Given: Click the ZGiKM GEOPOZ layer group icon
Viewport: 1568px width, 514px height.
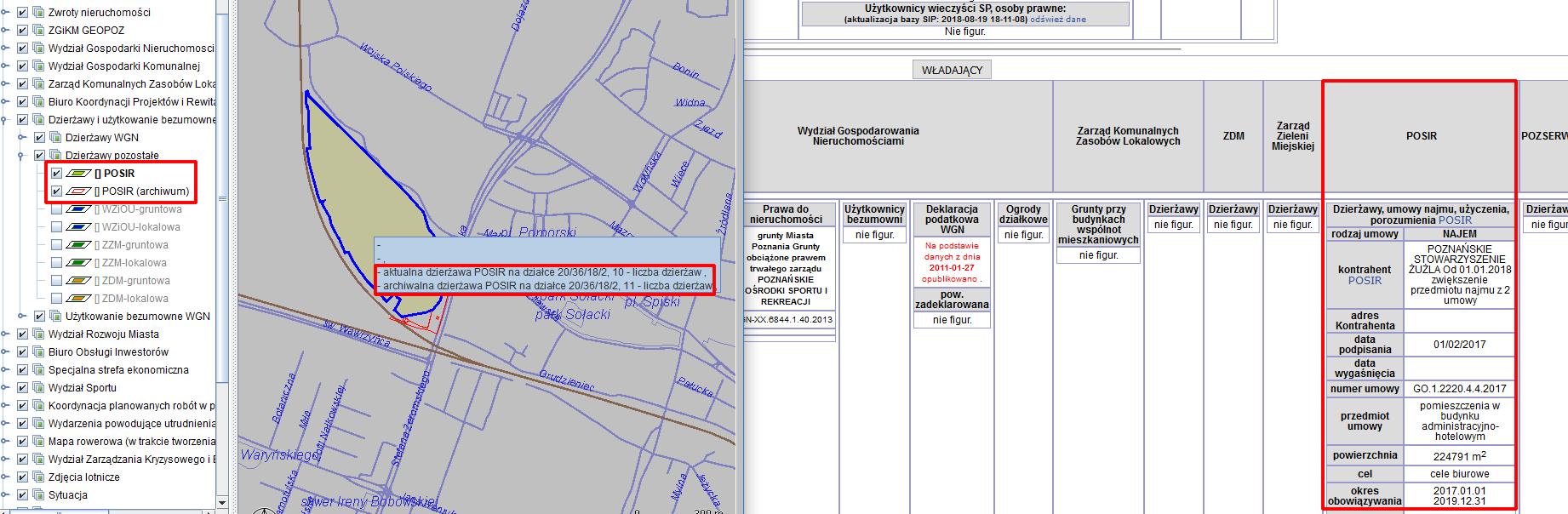Looking at the screenshot, I should coord(38,31).
